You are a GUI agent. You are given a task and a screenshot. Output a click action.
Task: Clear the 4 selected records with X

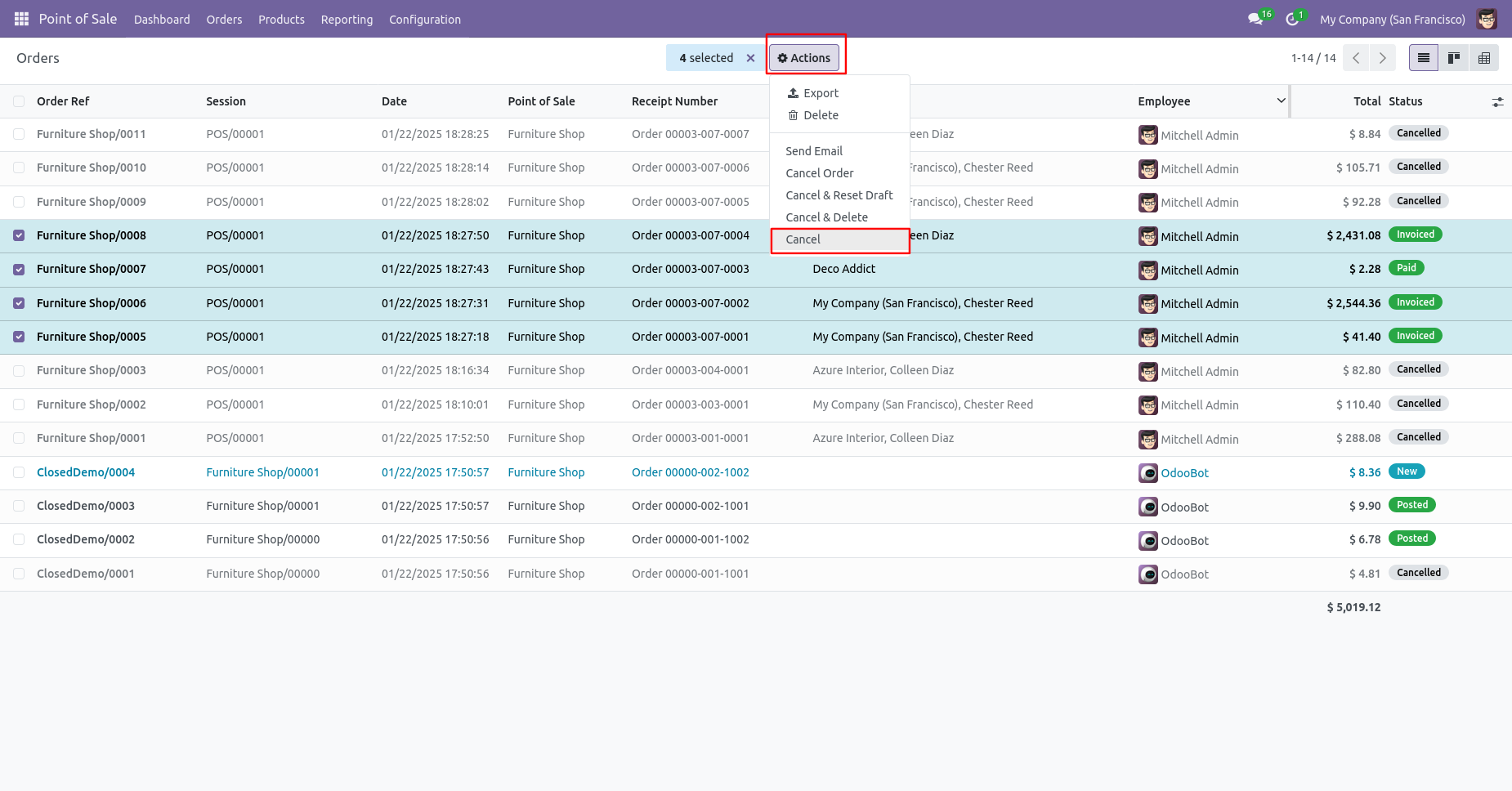click(750, 58)
